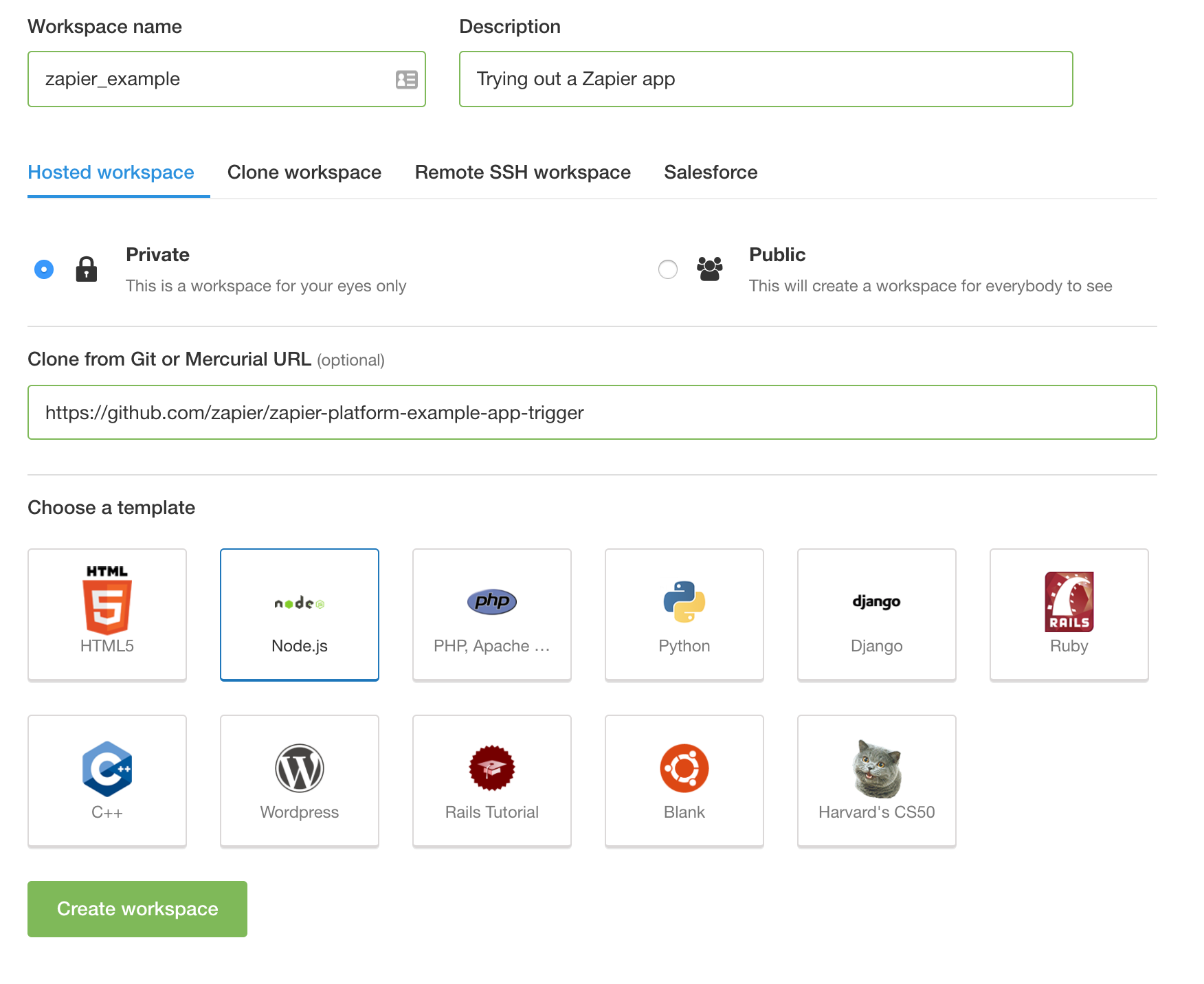Click the 'PHP, Apache …' template label
Screen dimensions: 1204x984
492,646
